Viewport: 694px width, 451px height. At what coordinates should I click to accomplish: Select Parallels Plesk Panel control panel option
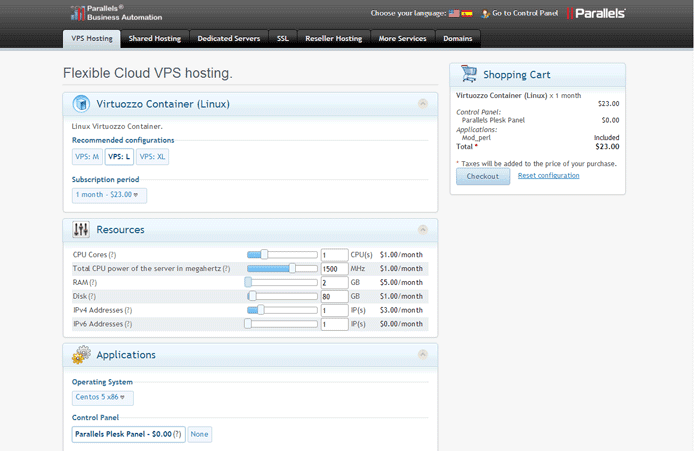coord(128,434)
